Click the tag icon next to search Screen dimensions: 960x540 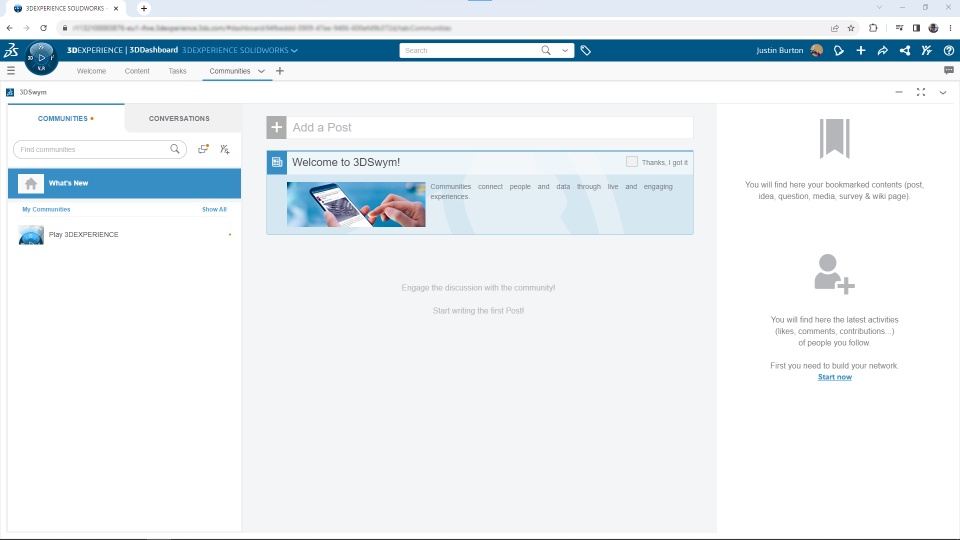point(586,50)
